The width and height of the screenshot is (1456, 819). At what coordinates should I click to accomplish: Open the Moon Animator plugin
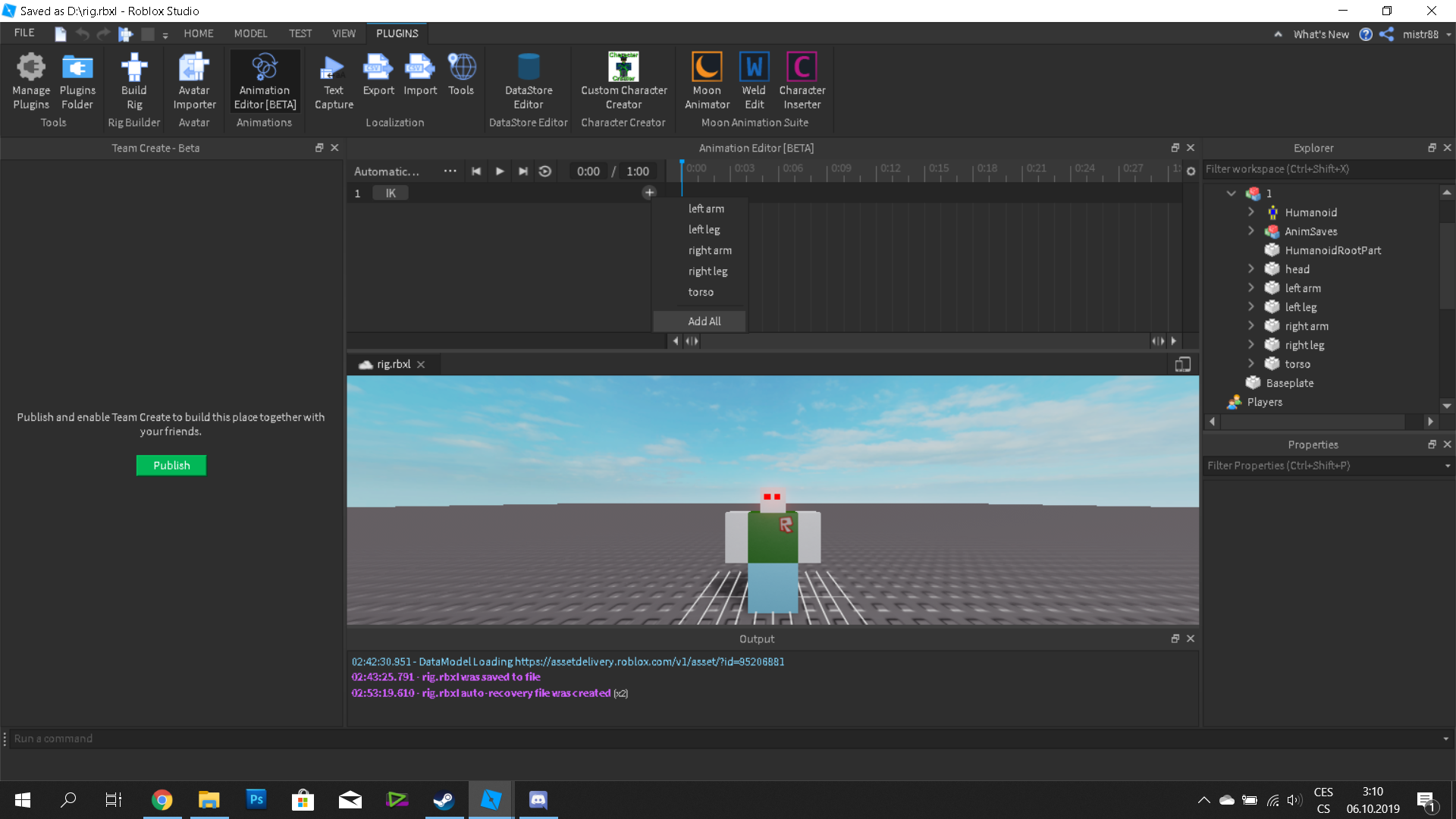tap(706, 80)
